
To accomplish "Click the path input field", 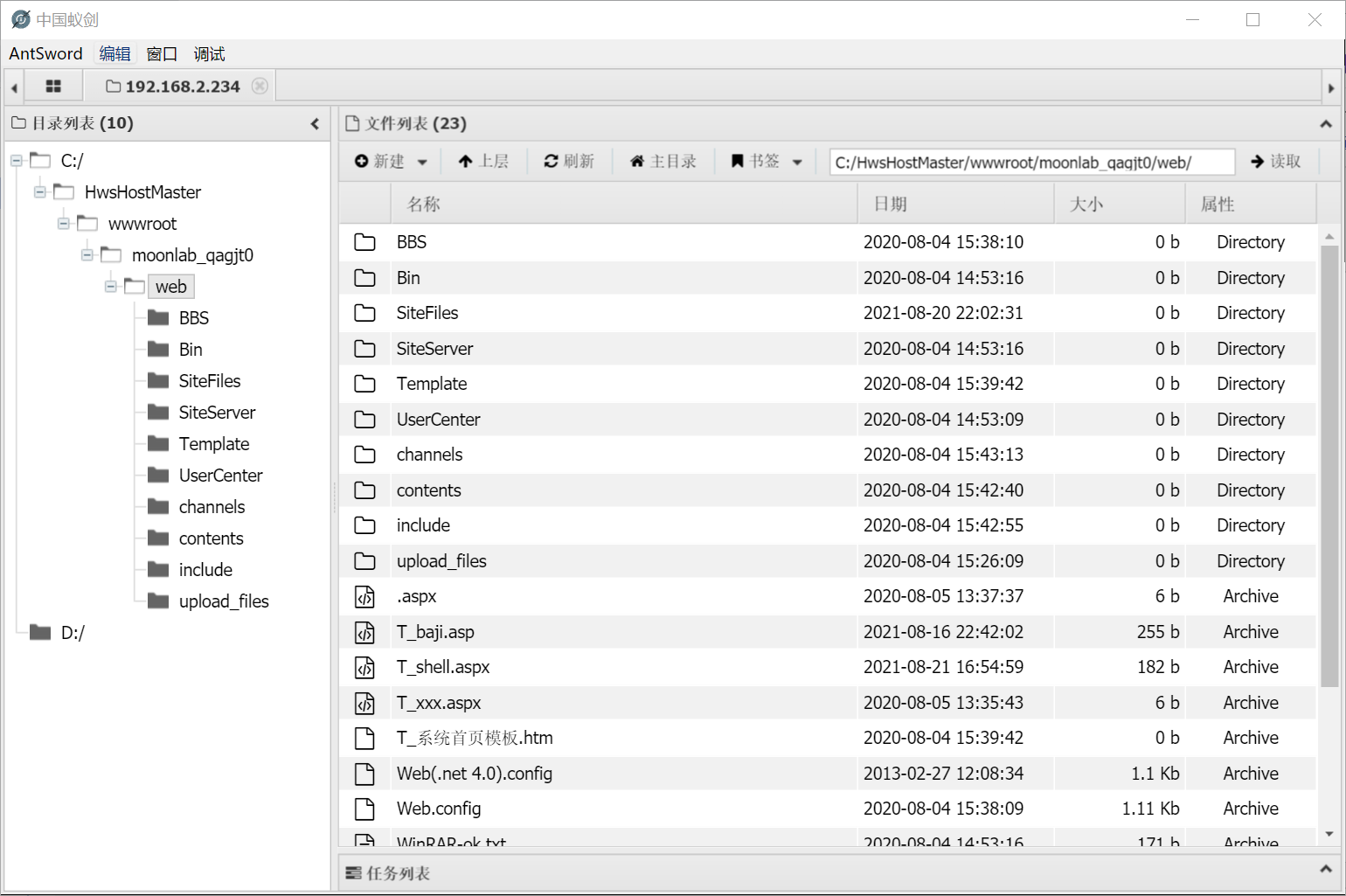I will pyautogui.click(x=1032, y=163).
